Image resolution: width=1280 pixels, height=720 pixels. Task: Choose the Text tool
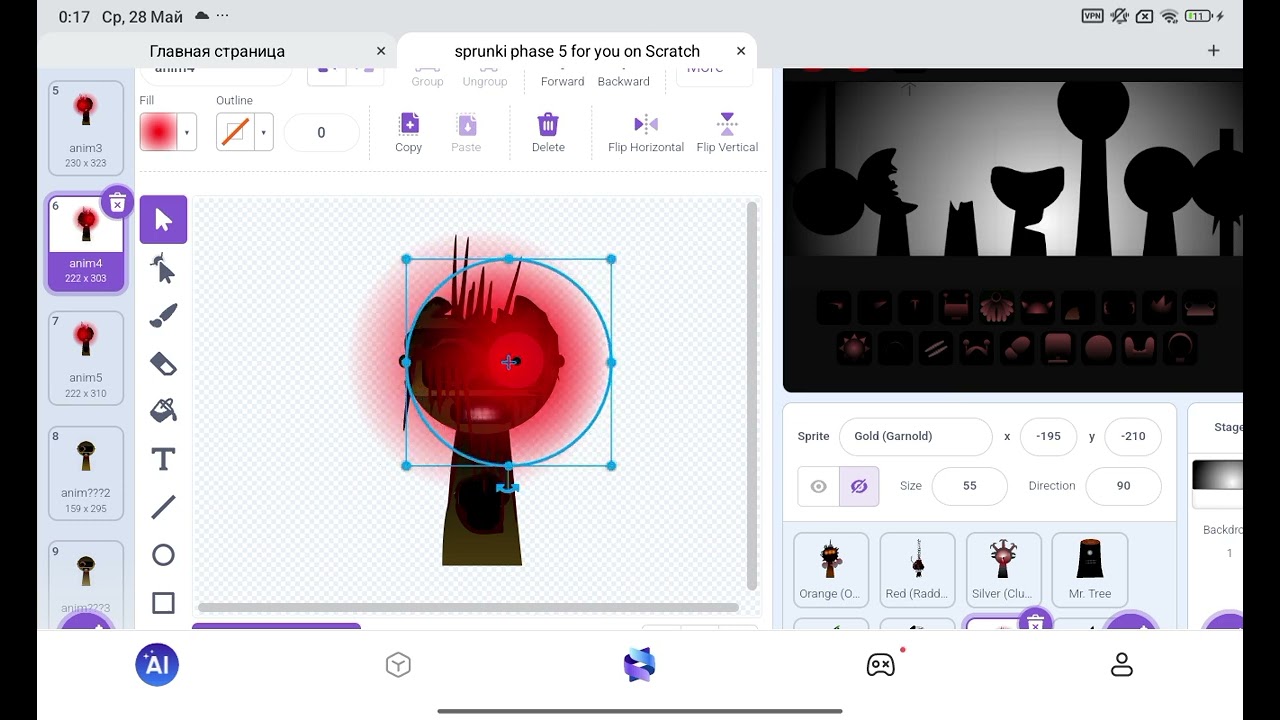pos(163,458)
